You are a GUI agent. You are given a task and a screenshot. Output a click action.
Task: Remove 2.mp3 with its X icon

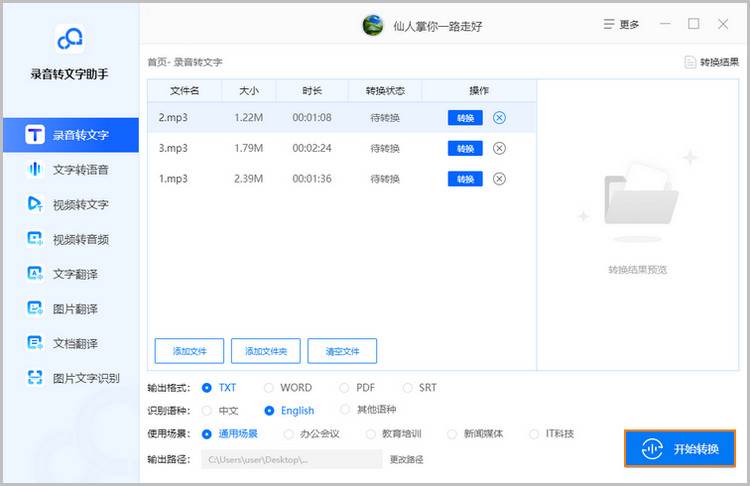click(499, 118)
